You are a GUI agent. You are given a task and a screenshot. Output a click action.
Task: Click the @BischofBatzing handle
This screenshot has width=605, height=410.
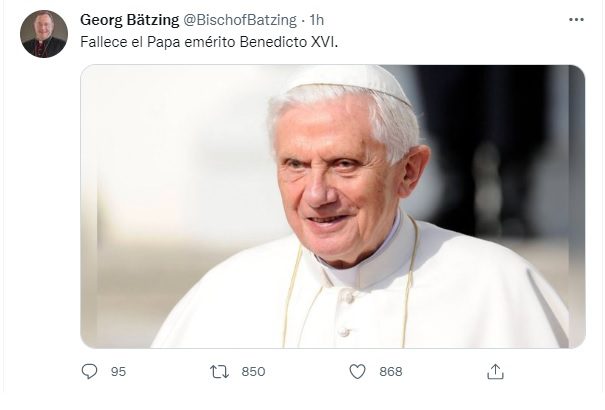point(238,19)
